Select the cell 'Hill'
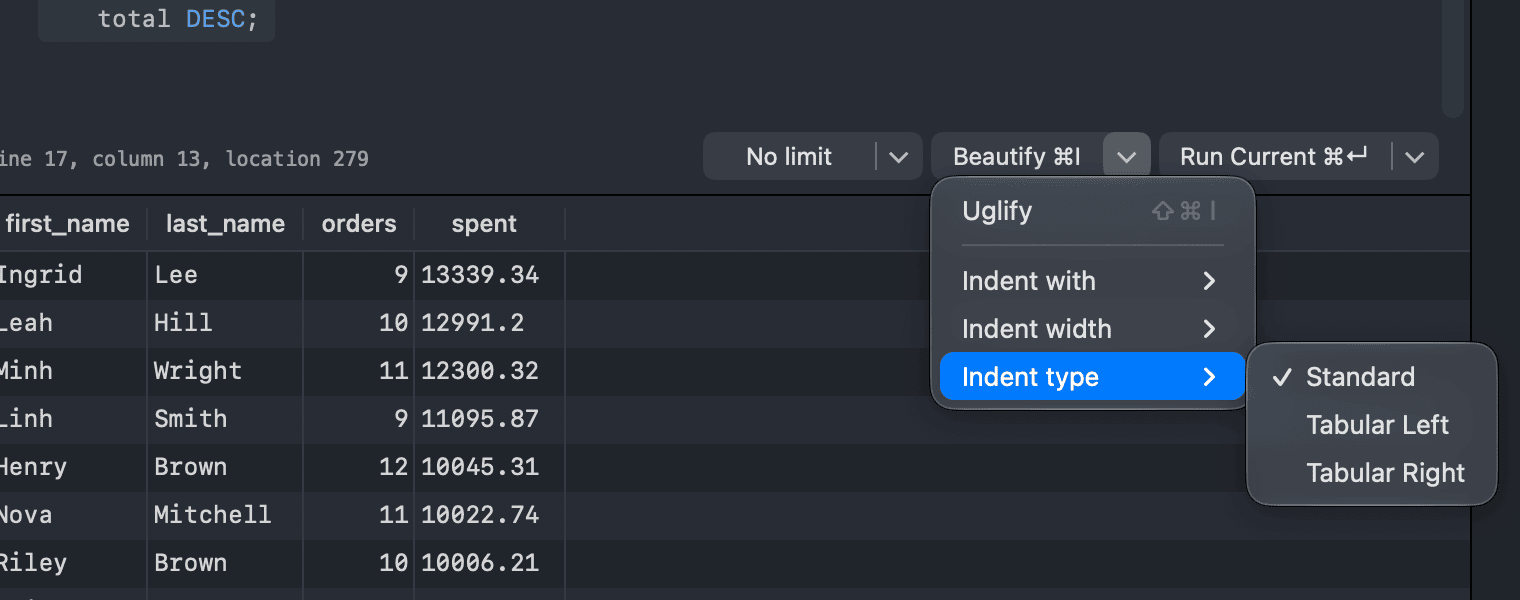 225,323
